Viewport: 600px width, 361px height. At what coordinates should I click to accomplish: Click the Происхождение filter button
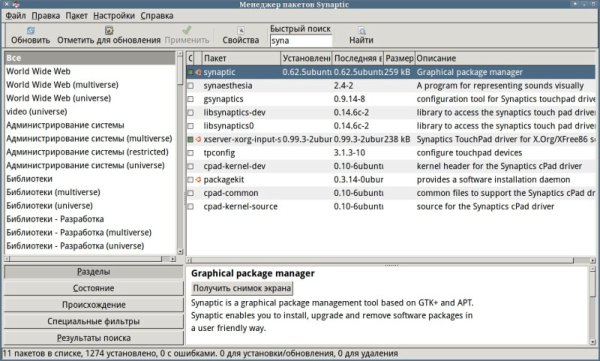pyautogui.click(x=94, y=305)
